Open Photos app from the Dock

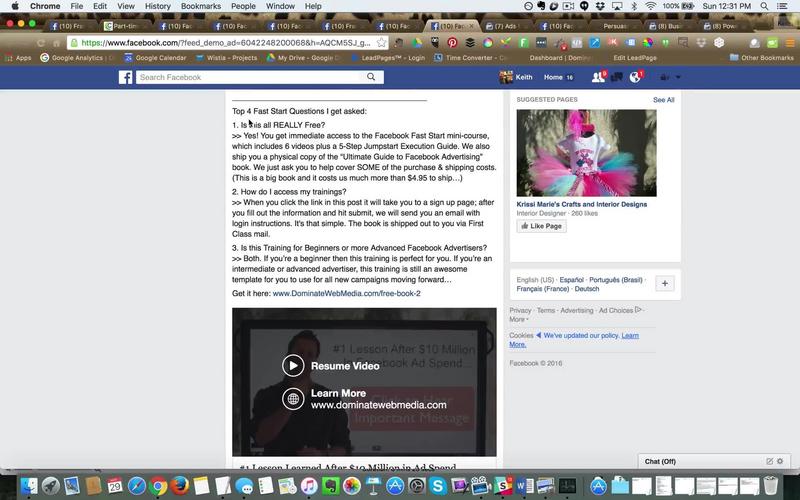(x=352, y=486)
